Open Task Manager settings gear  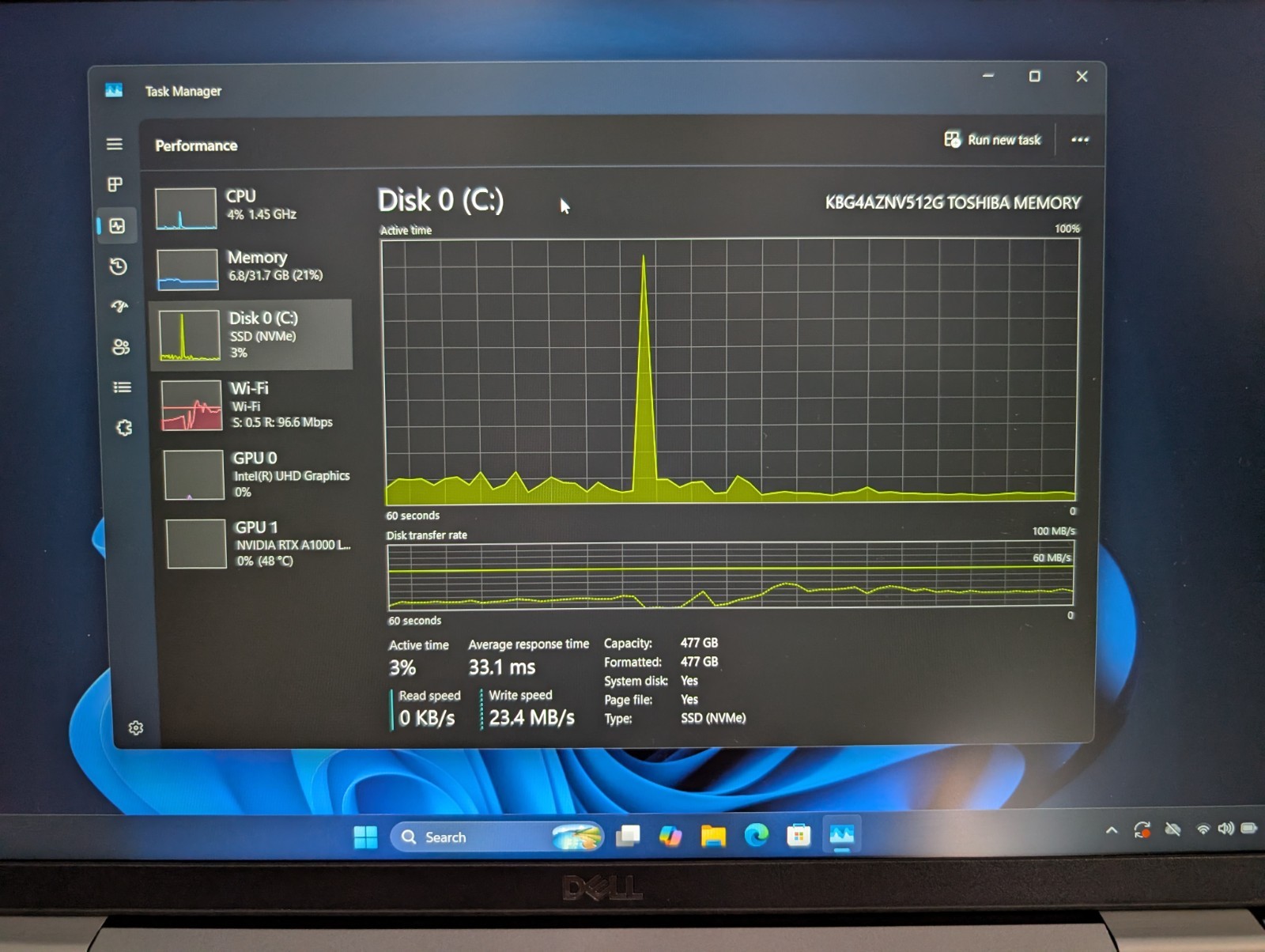tap(136, 727)
